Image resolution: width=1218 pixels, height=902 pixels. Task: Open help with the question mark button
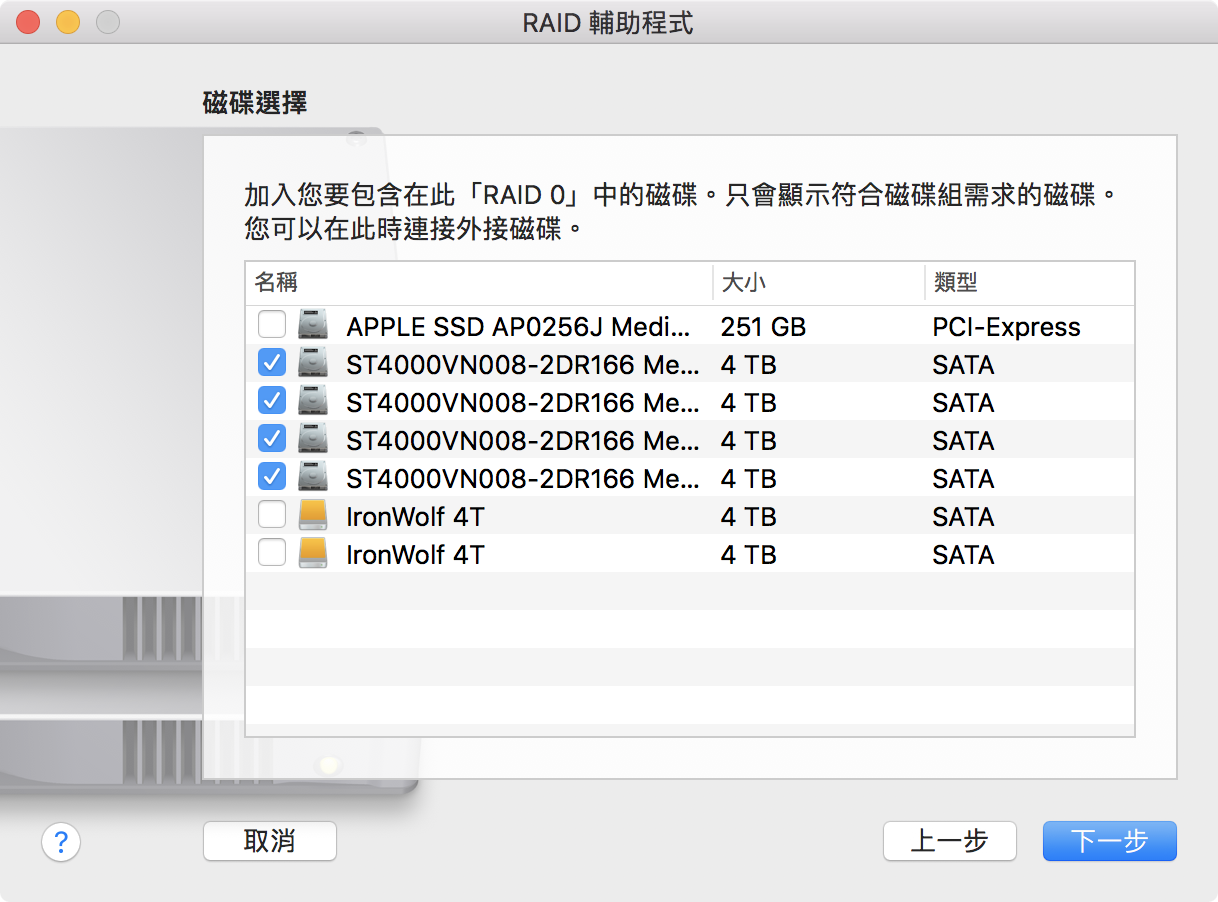tap(61, 842)
